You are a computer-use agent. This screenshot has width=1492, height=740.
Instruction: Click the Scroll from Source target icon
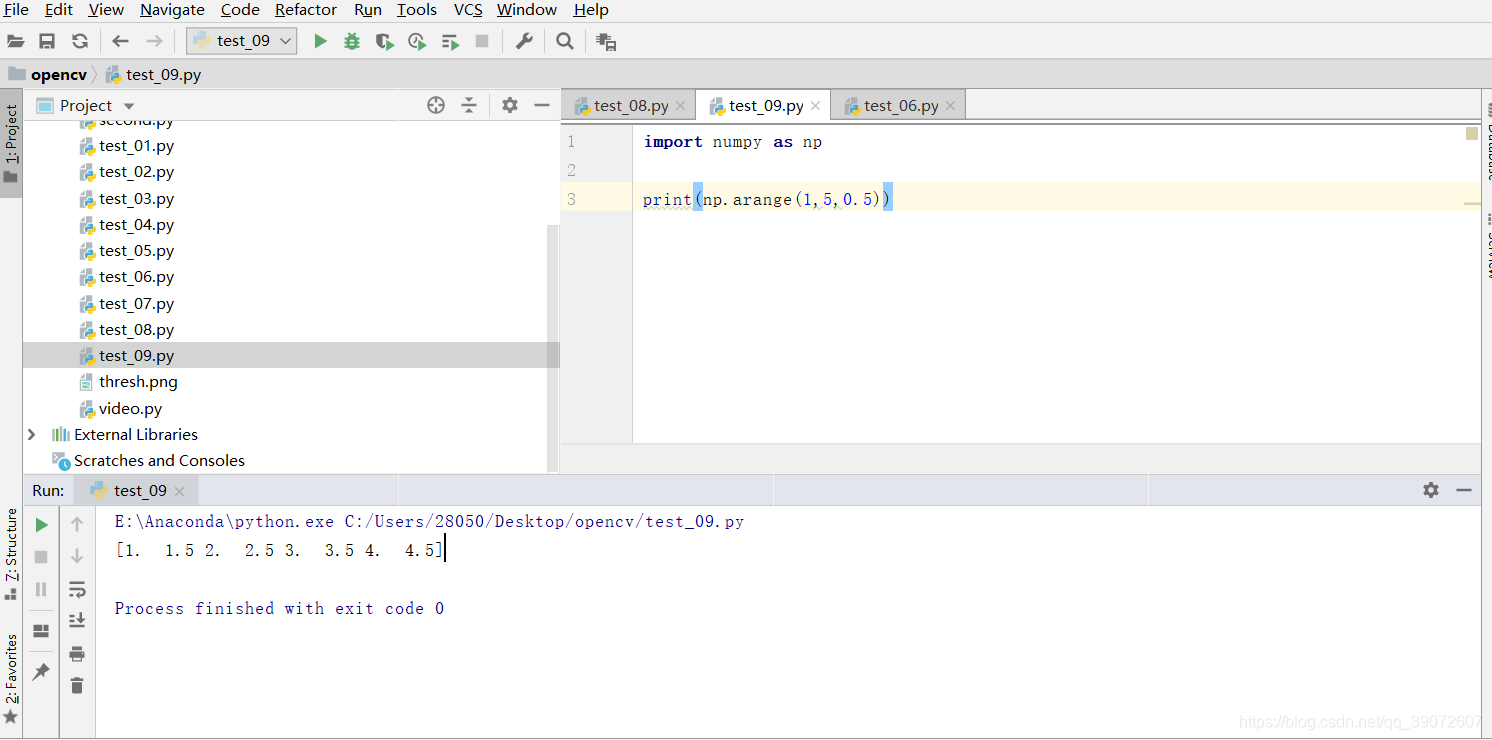coord(436,105)
